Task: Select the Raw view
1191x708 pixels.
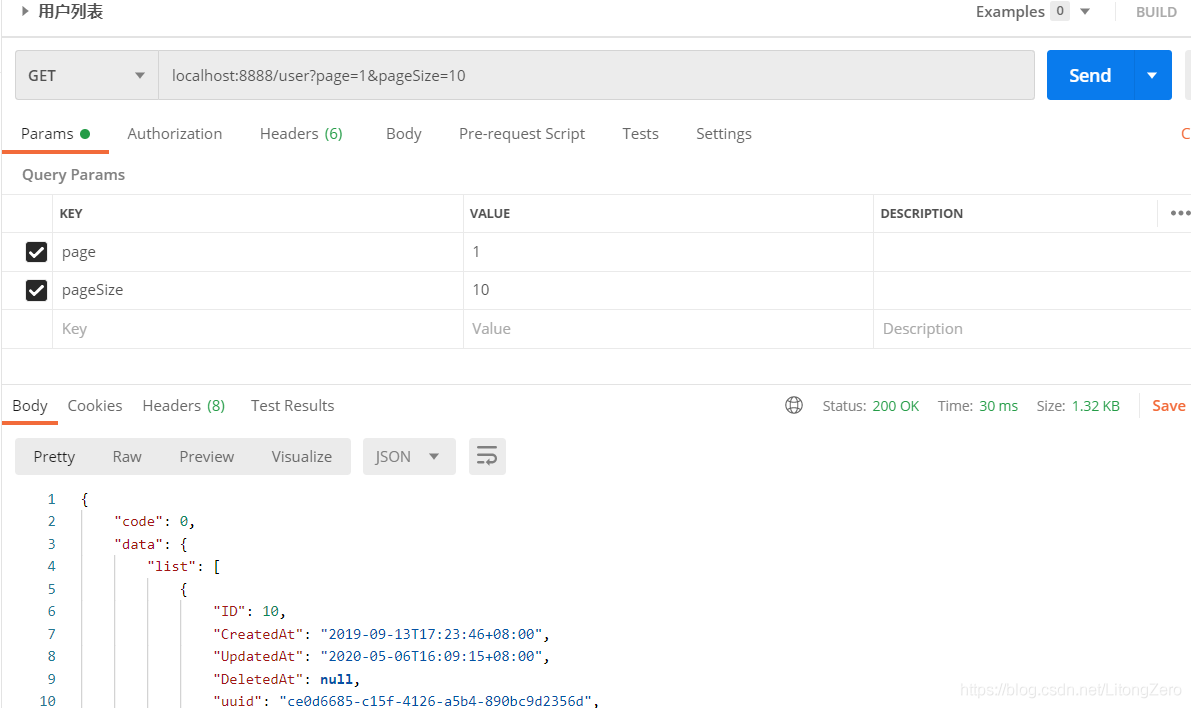Action: coord(127,457)
